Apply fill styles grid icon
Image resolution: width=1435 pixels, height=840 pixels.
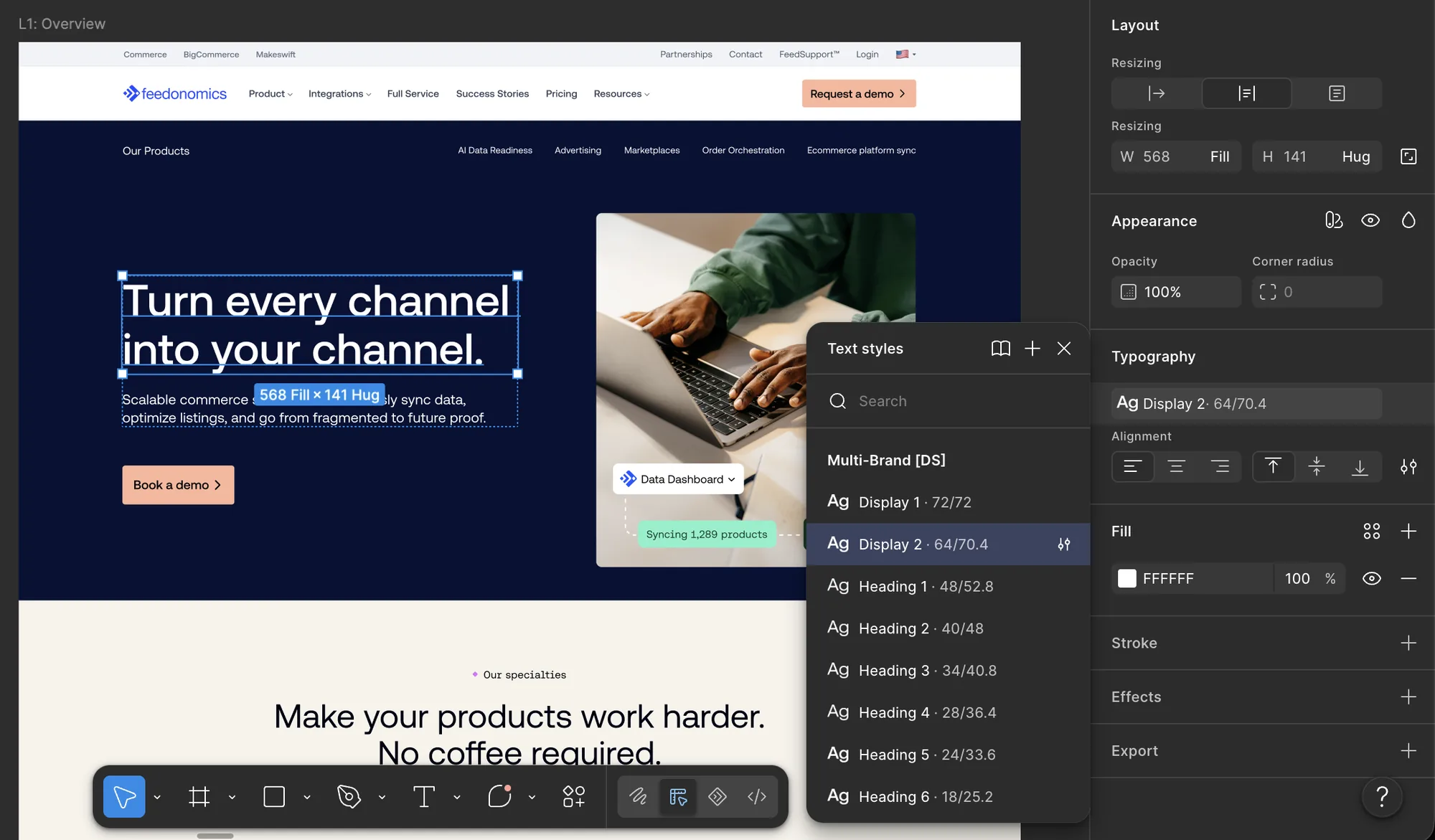tap(1372, 532)
